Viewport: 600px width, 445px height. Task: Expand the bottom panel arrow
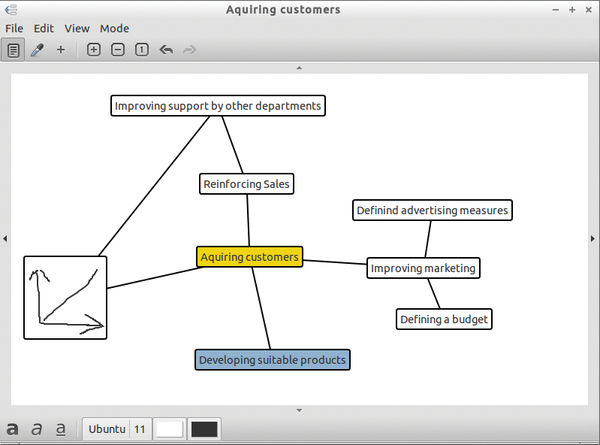[x=299, y=410]
